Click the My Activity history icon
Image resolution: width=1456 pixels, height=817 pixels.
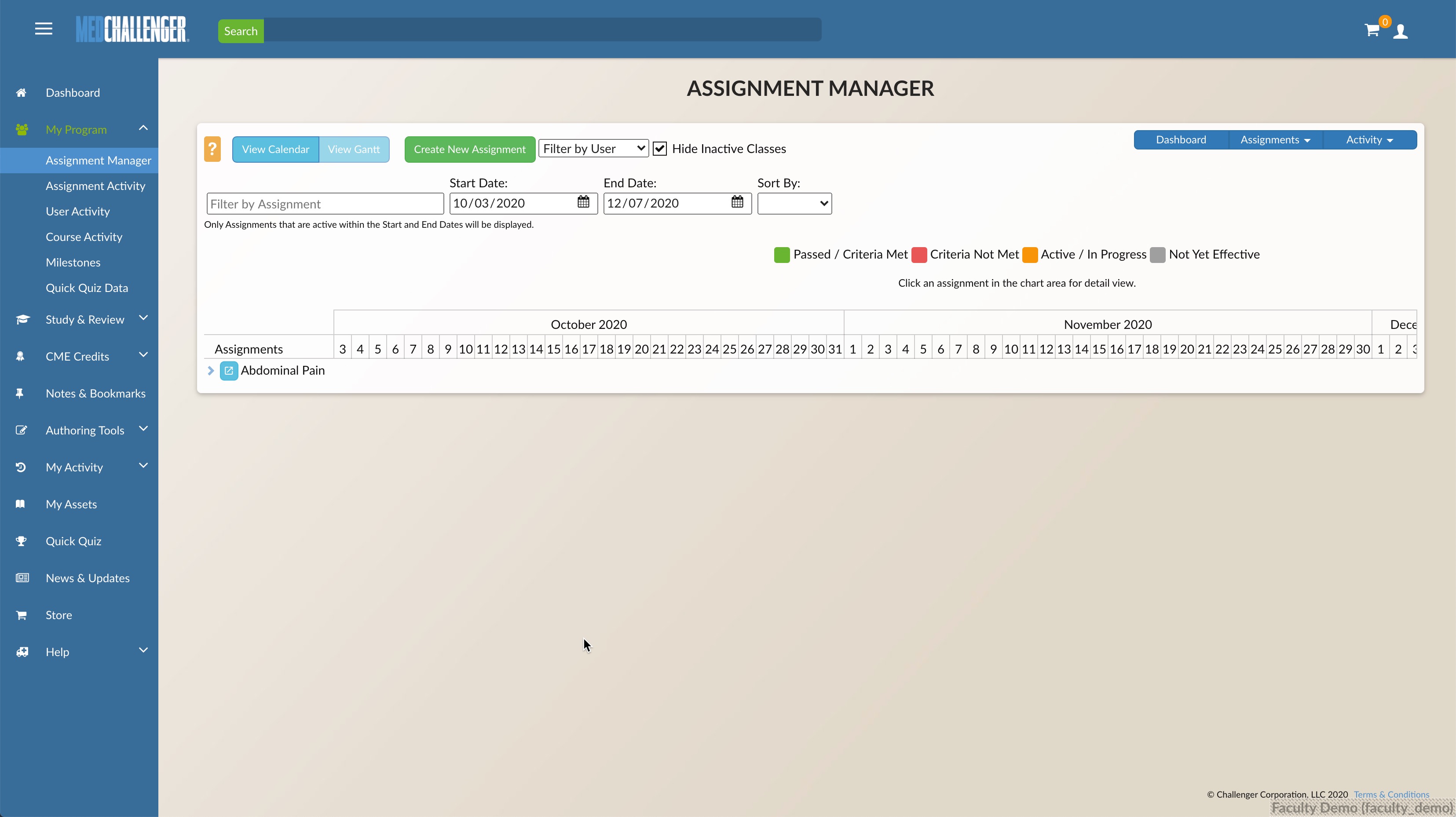pyautogui.click(x=21, y=467)
